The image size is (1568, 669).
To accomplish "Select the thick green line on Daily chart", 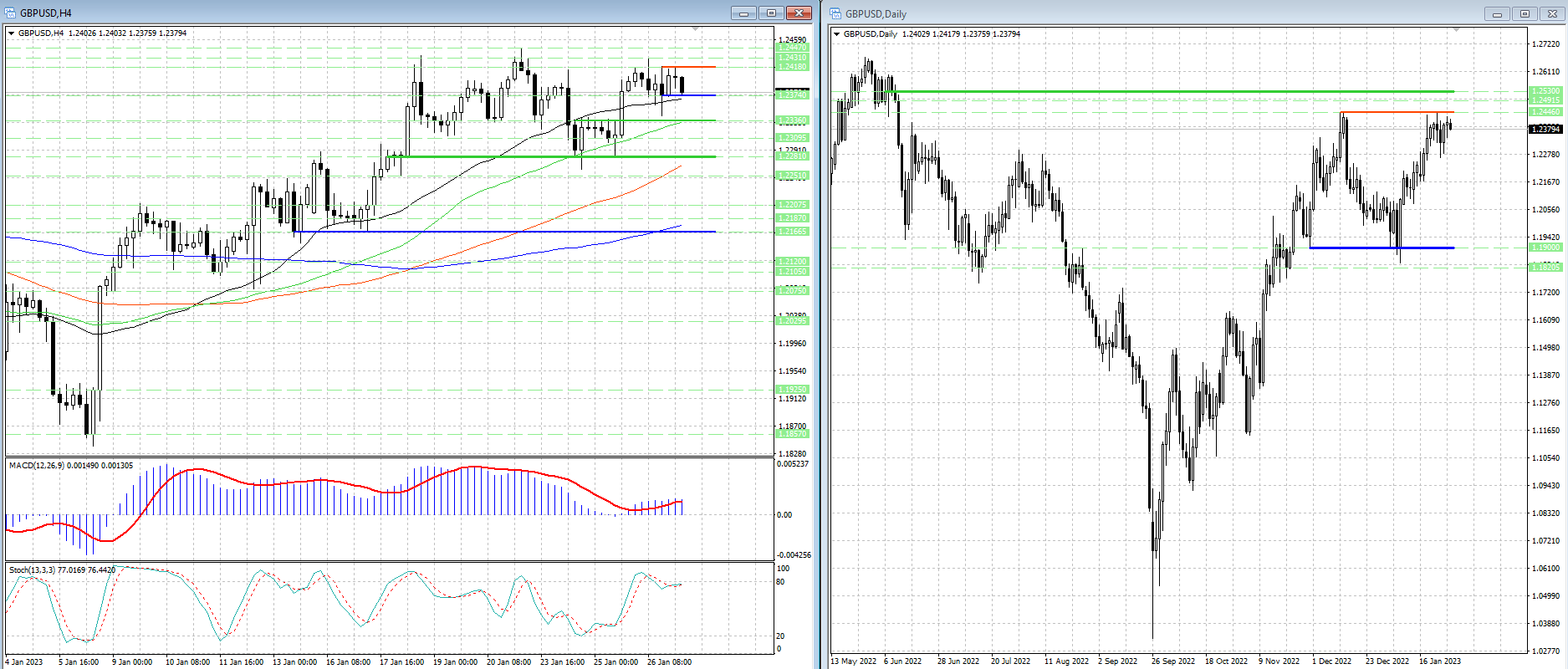I will point(1171,91).
